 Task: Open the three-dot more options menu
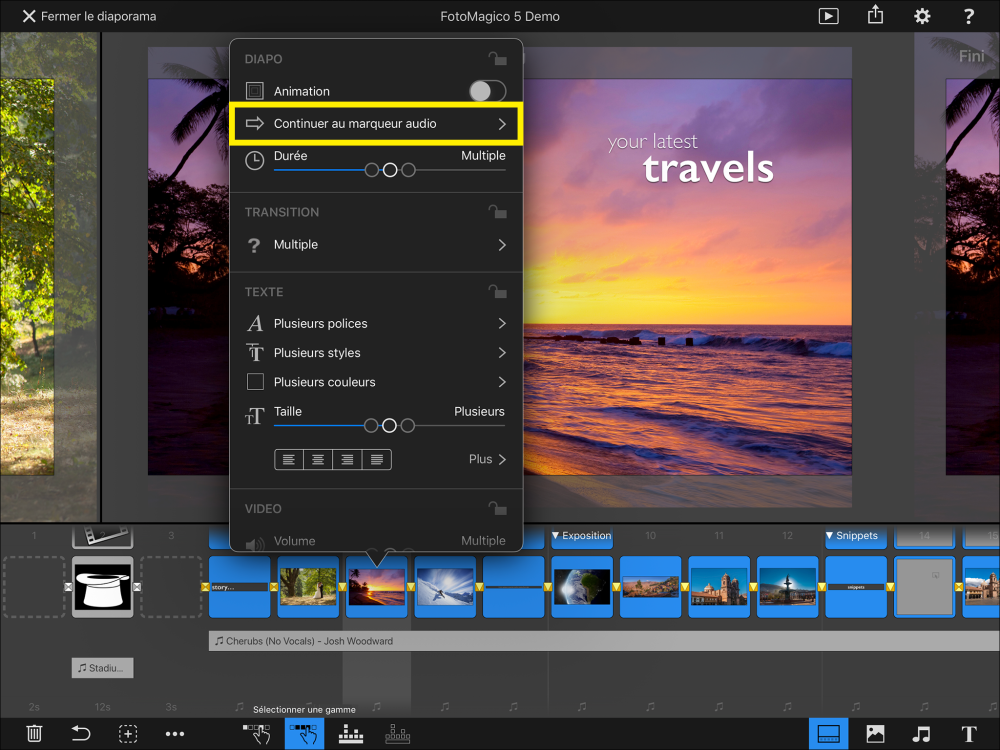pyautogui.click(x=175, y=733)
